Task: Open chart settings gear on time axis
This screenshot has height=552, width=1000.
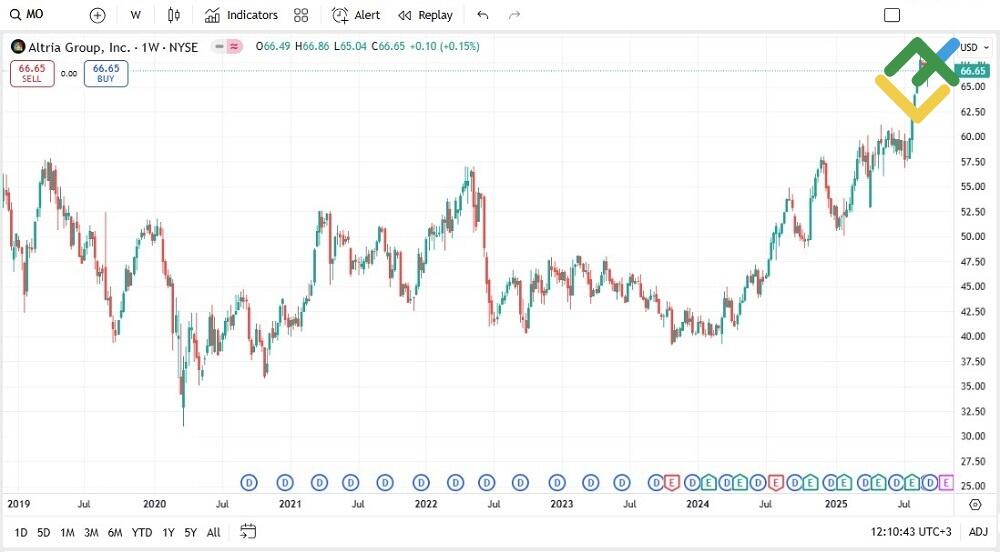Action: click(x=974, y=504)
